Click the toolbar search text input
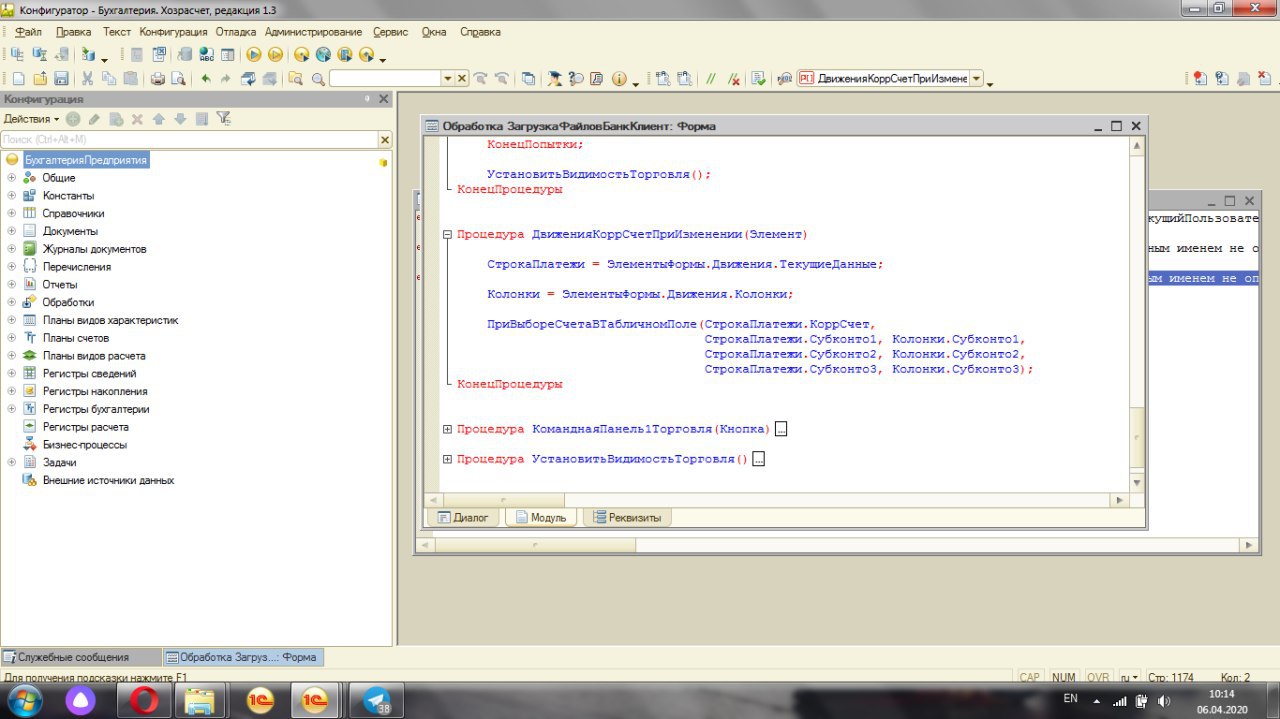The image size is (1280, 719). [385, 78]
